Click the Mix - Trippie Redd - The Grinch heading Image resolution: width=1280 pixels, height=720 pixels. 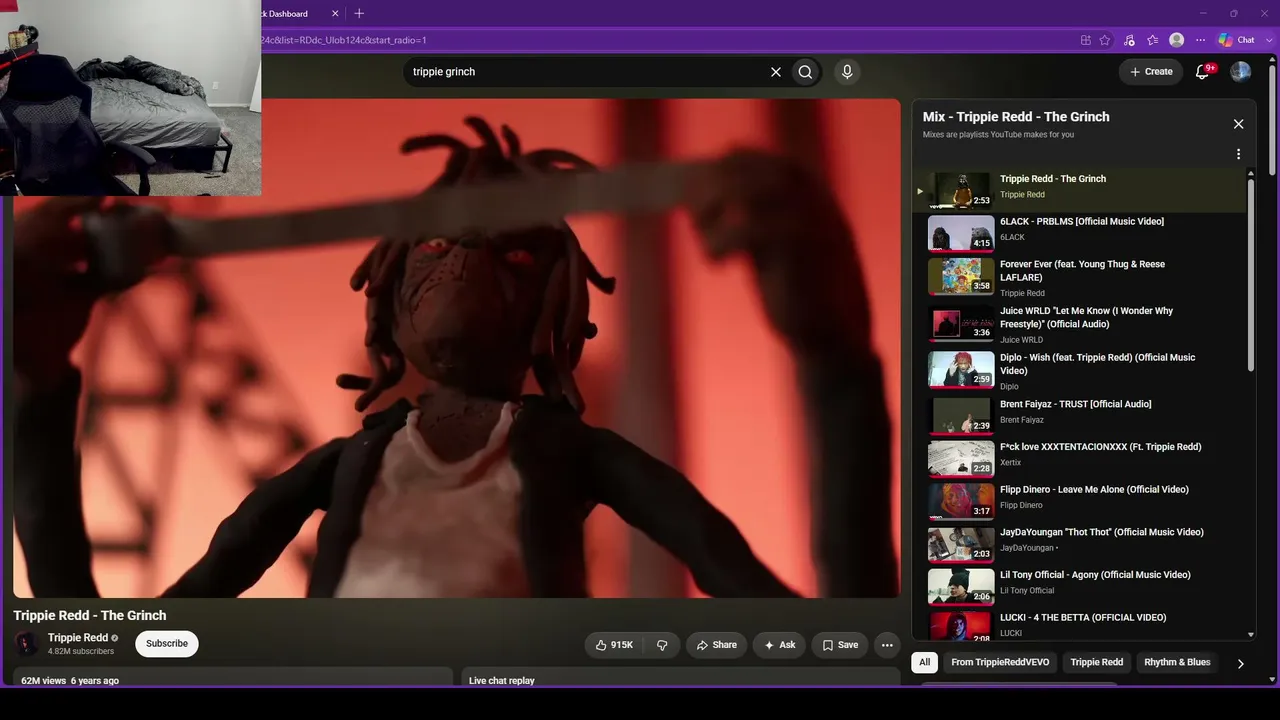coord(1016,117)
